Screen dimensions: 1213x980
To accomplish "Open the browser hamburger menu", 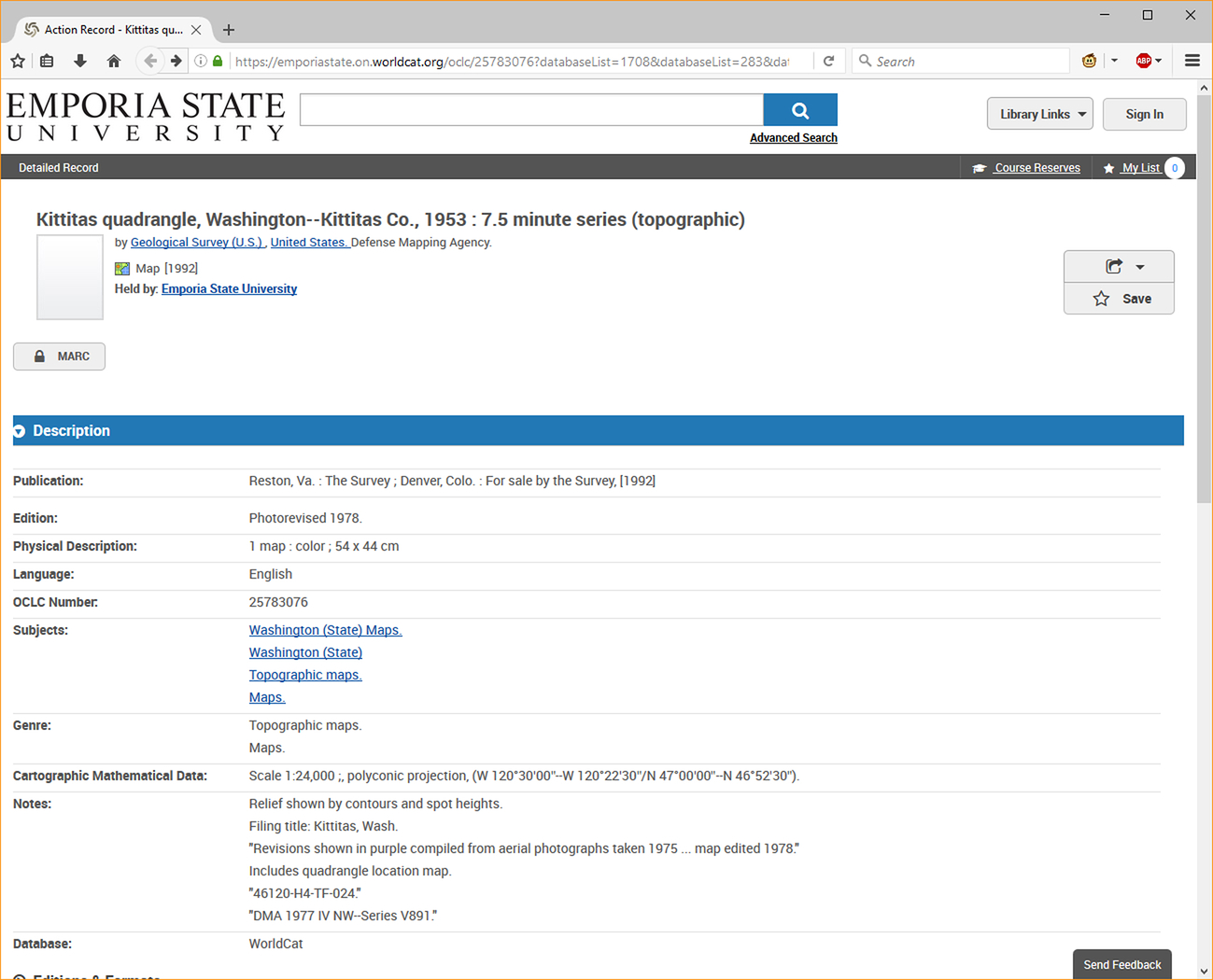I will 1192,62.
